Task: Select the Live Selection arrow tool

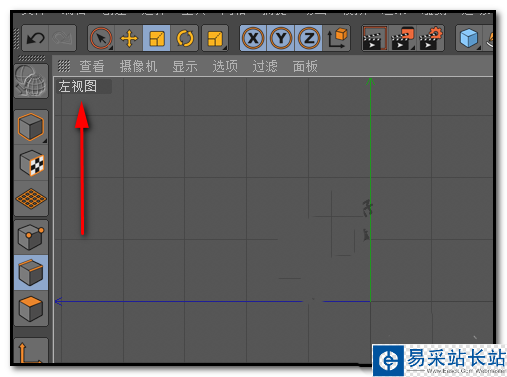Action: [101, 38]
